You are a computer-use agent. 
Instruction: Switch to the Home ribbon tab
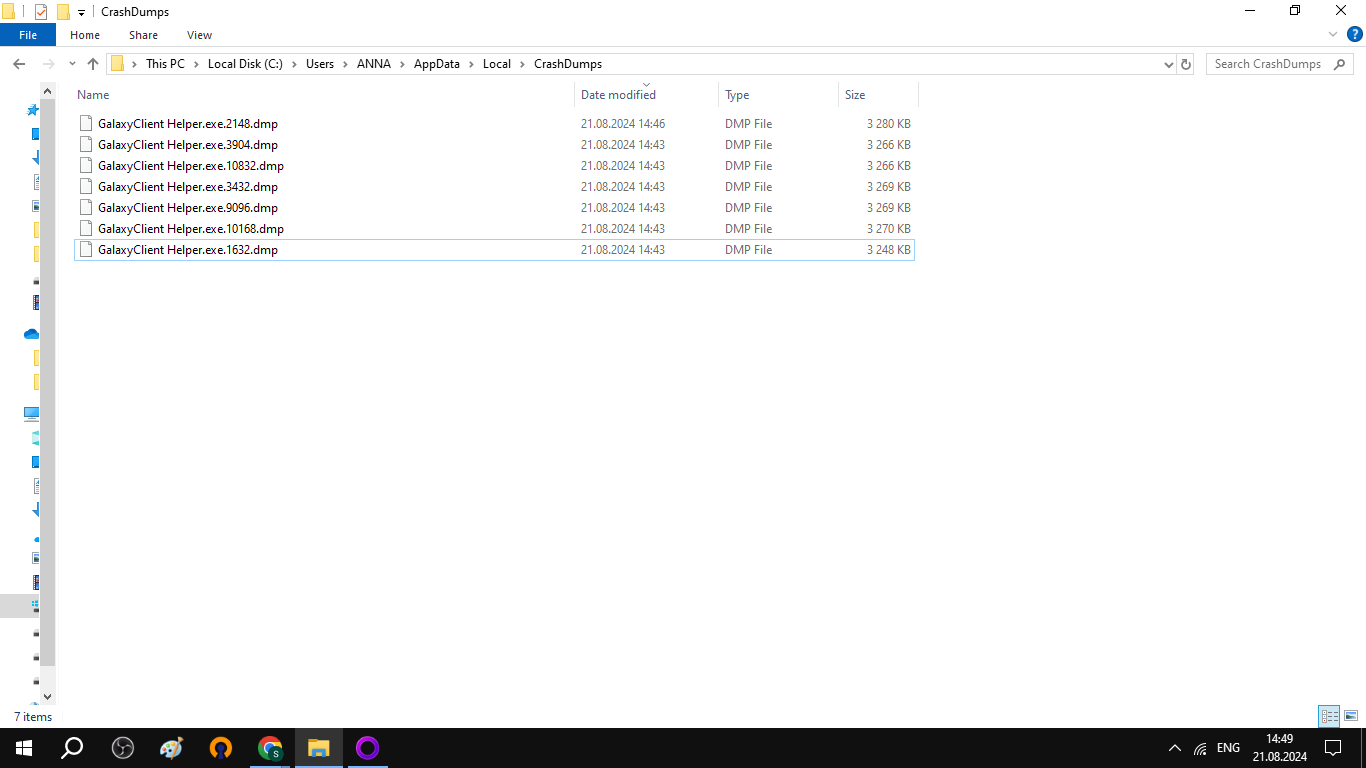tap(85, 35)
